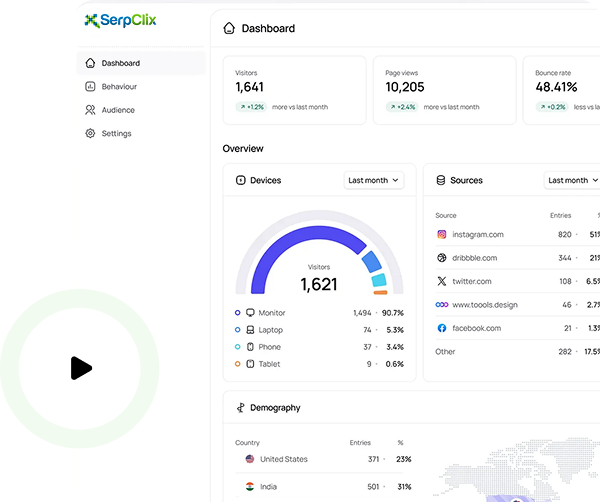Click the Overview section heading

tap(243, 148)
